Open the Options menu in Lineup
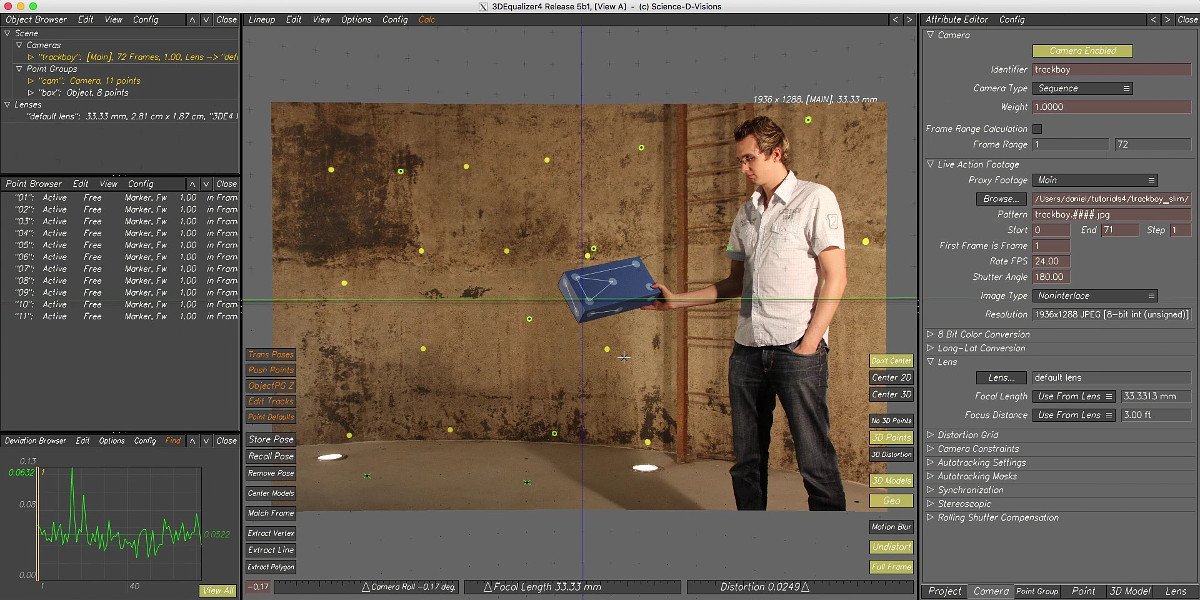 coord(356,19)
